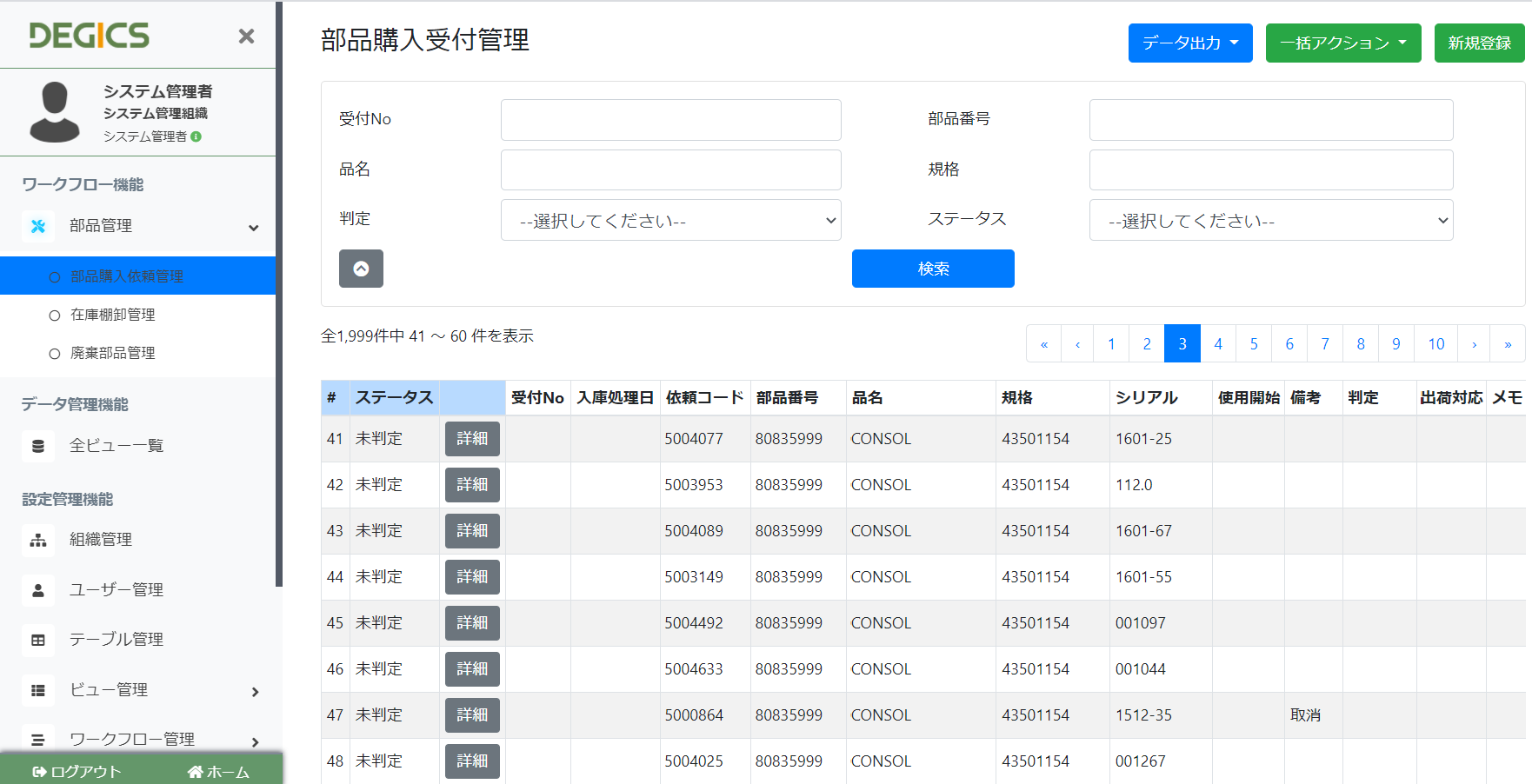The width and height of the screenshot is (1532, 784).
Task: Click the 規格 input field
Action: point(1271,169)
